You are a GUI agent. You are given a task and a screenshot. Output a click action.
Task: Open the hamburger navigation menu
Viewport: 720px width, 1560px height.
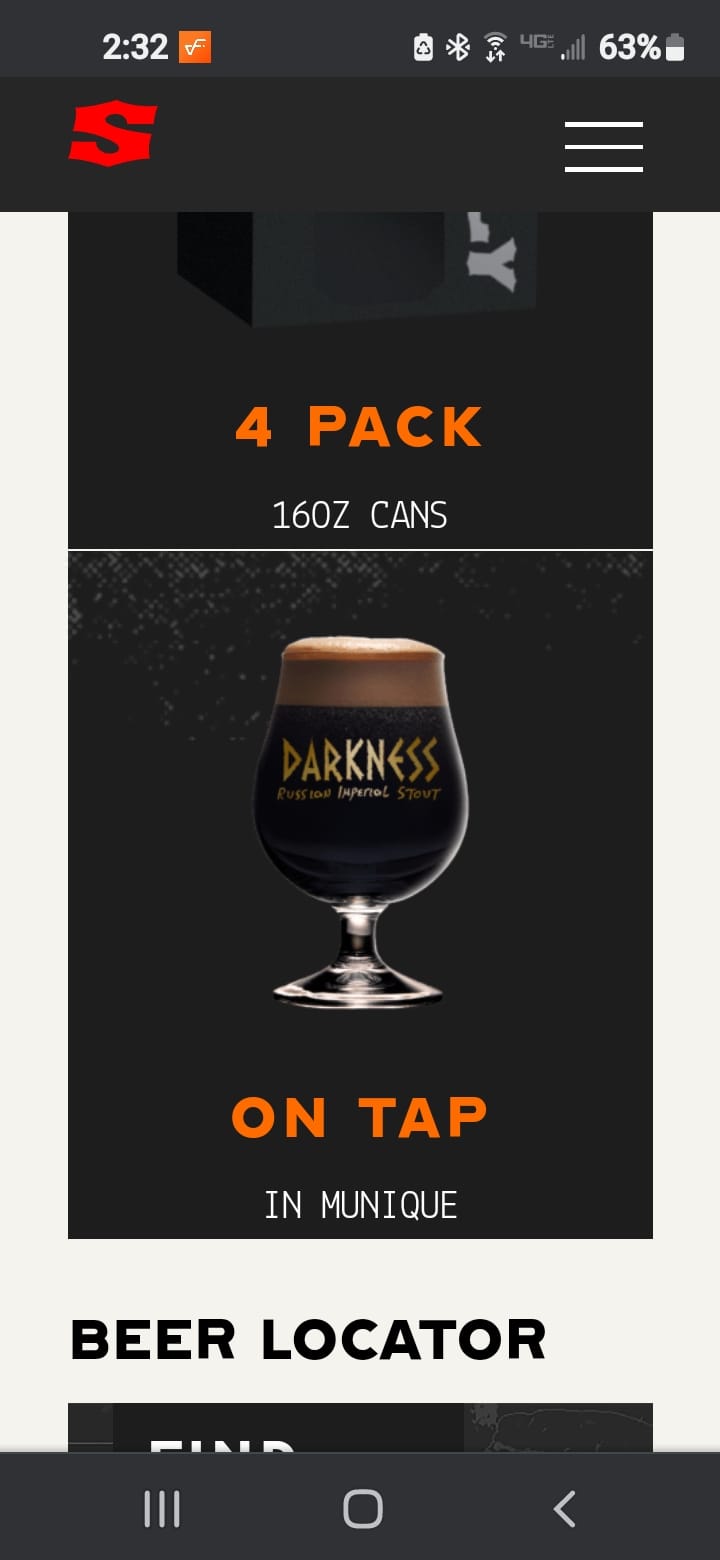603,147
